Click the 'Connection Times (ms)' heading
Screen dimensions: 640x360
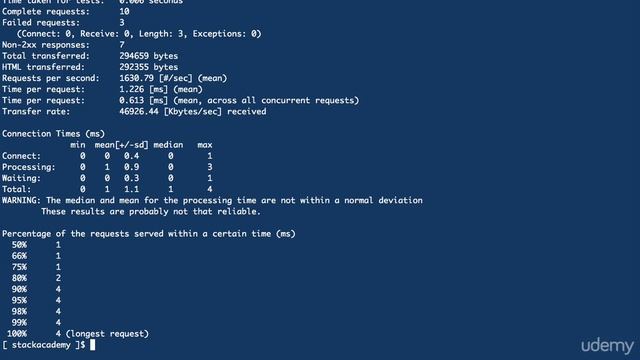click(x=53, y=134)
